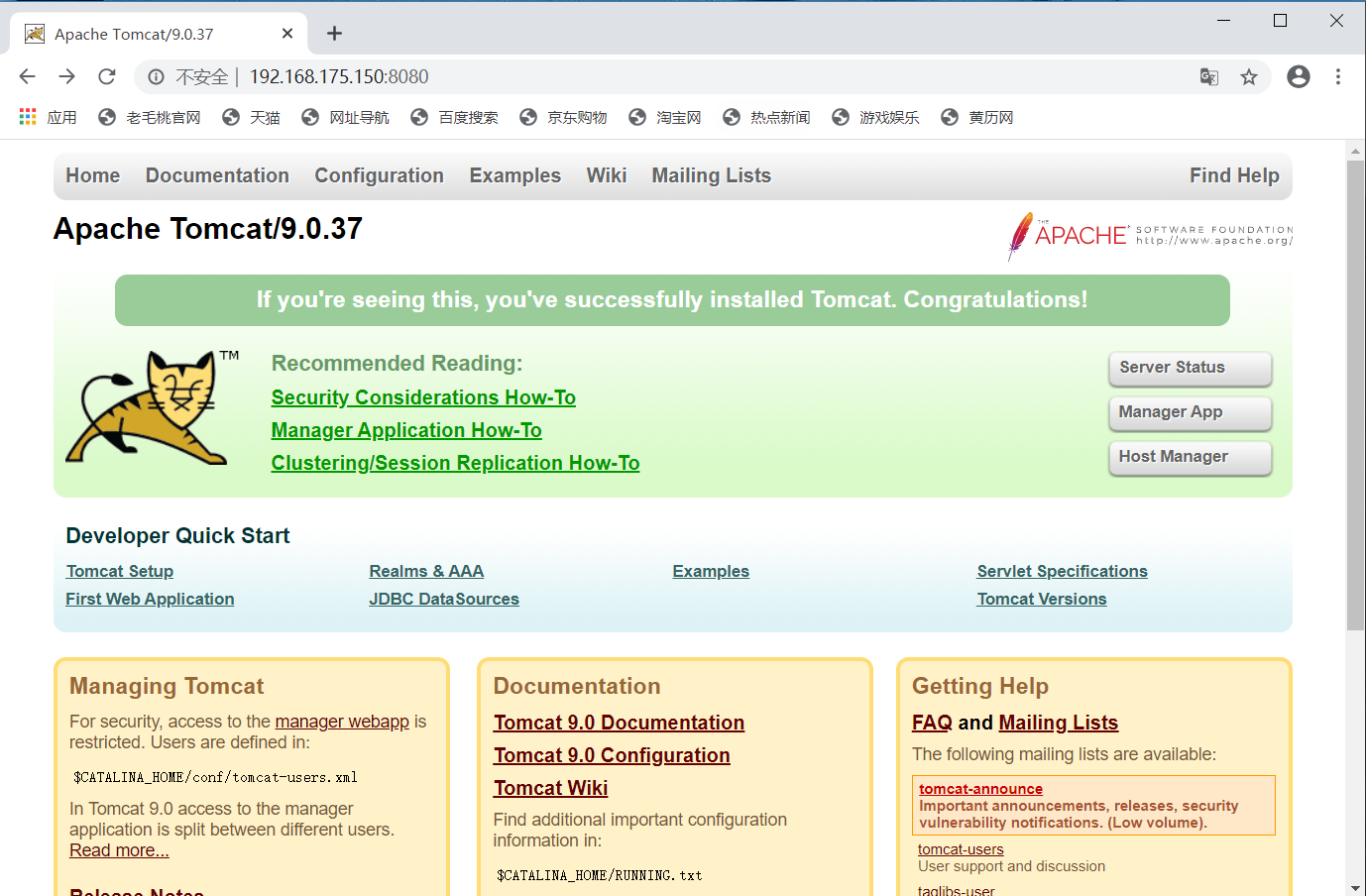Viewport: 1366px width, 896px height.
Task: Open Documentation in the Tomcat navigation bar
Action: [x=217, y=175]
